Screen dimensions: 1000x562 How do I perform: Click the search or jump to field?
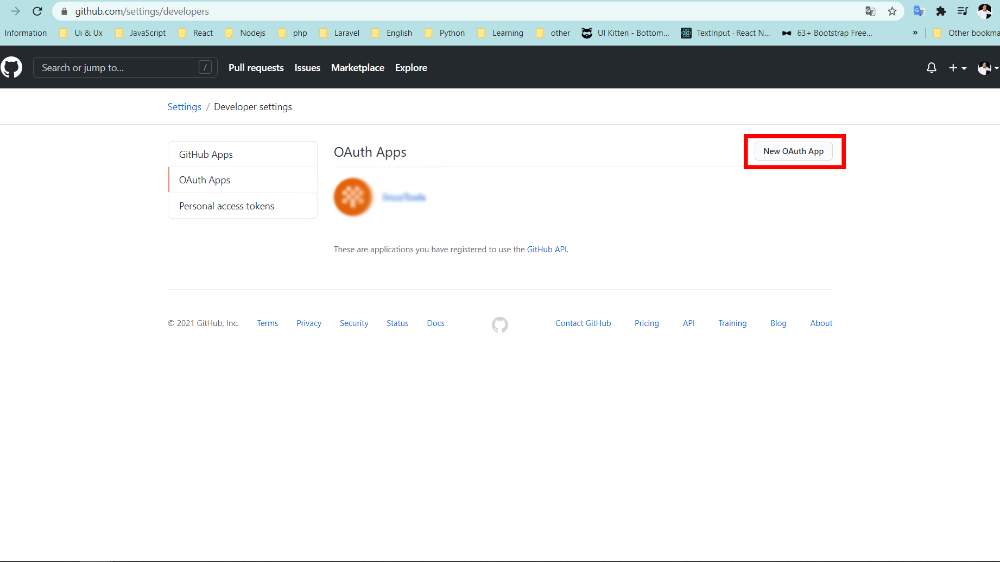(125, 68)
